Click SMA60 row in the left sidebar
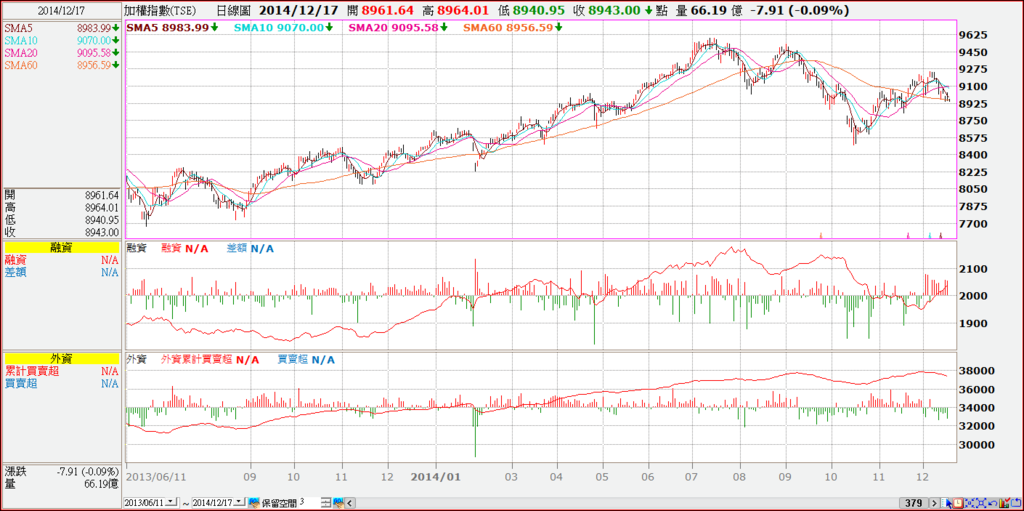 tap(61, 65)
